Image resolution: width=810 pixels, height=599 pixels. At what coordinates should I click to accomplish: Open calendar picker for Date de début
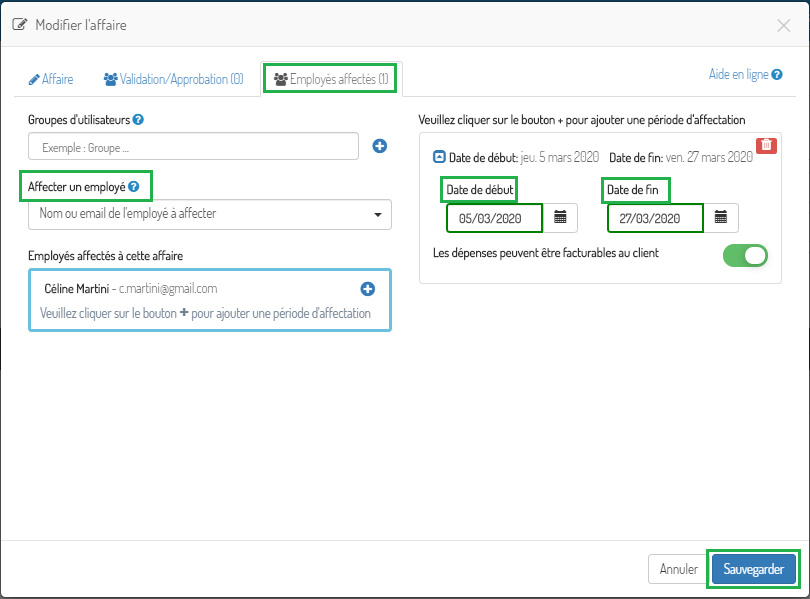pyautogui.click(x=560, y=218)
